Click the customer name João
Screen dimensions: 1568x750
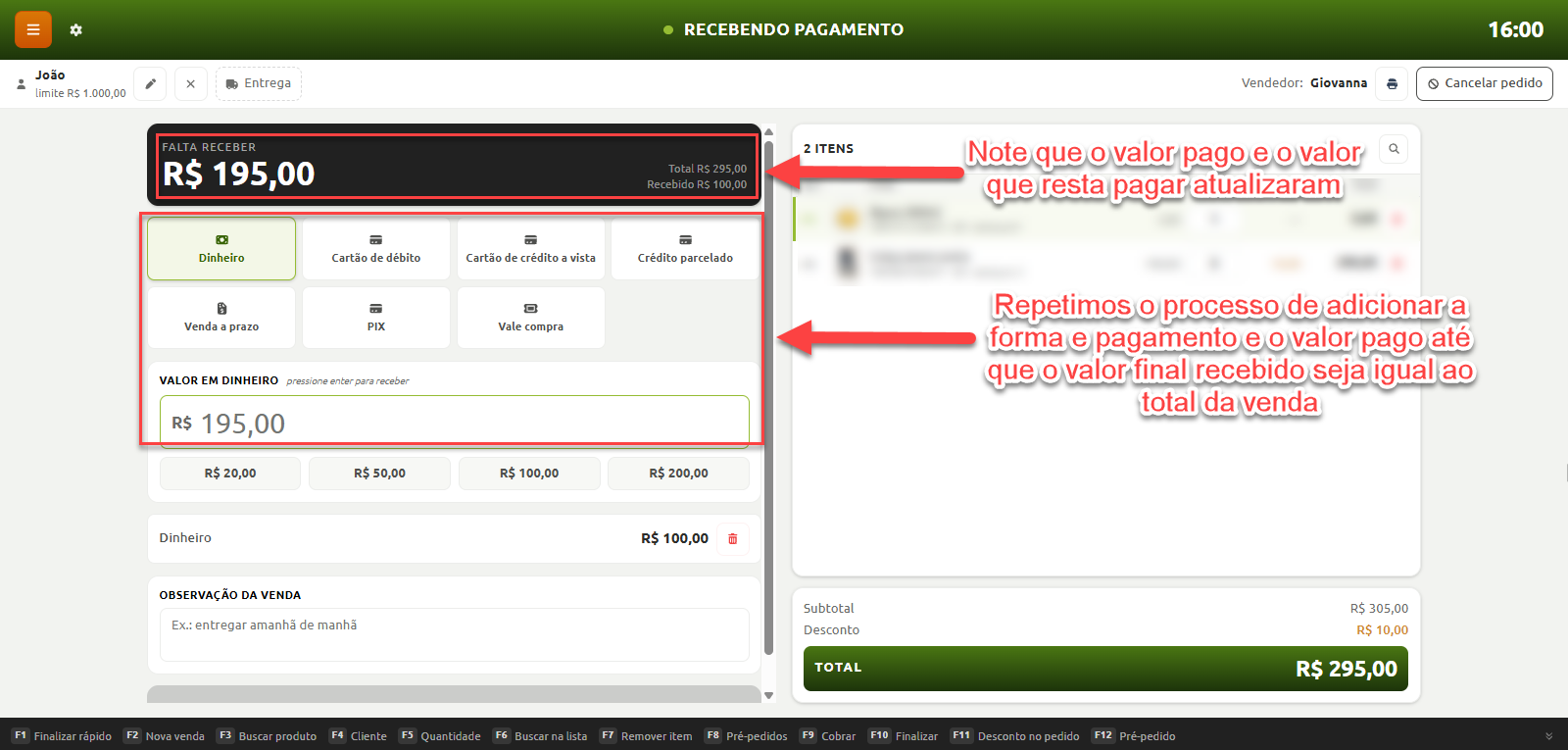50,75
